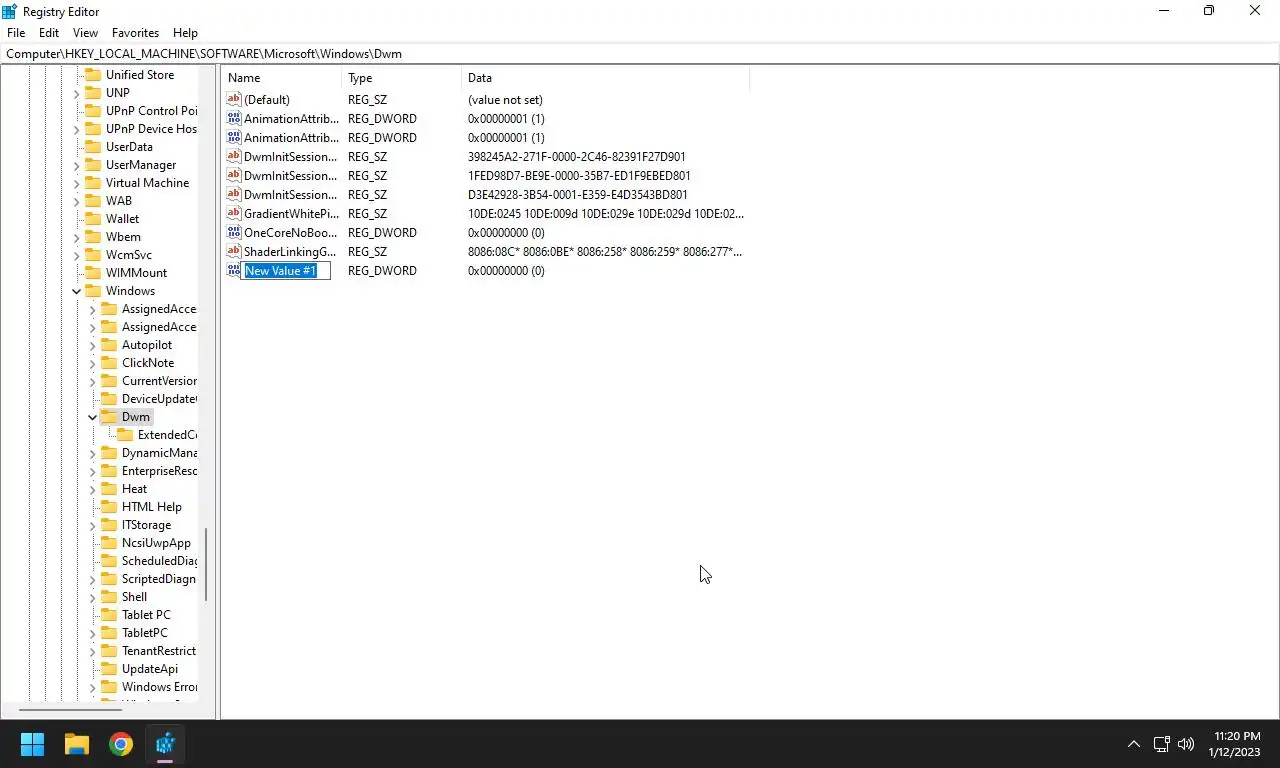This screenshot has height=768, width=1280.
Task: Select the ExtendedCo subkey folder icon
Action: click(125, 435)
